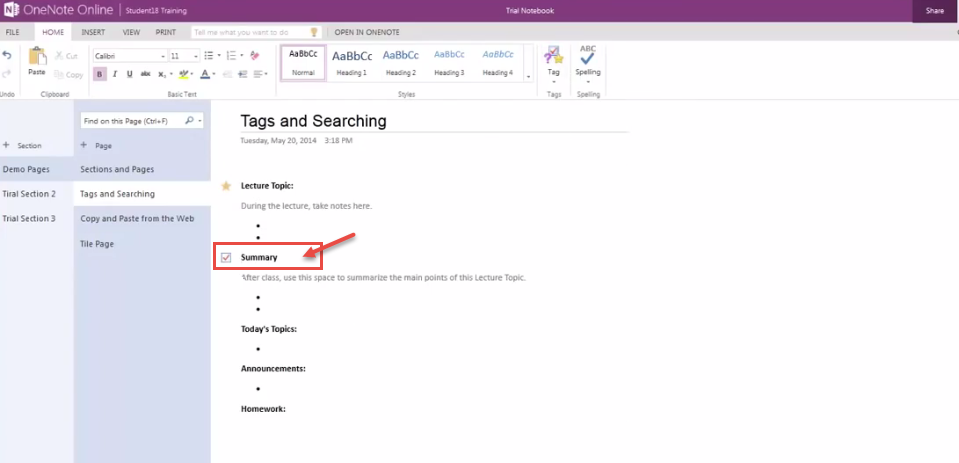Apply the Heading 4 style
The width and height of the screenshot is (959, 463).
[x=498, y=63]
